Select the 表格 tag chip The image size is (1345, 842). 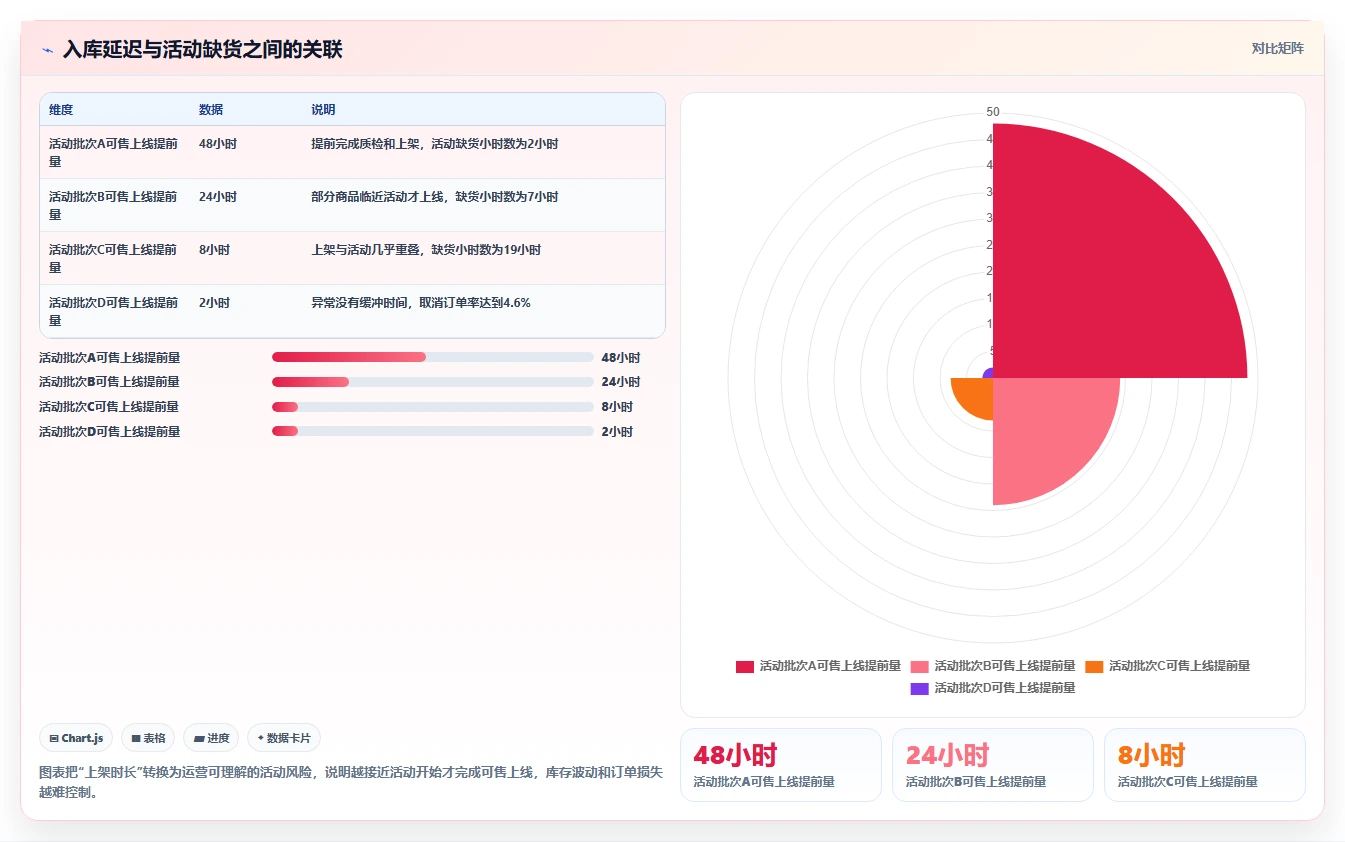click(148, 738)
